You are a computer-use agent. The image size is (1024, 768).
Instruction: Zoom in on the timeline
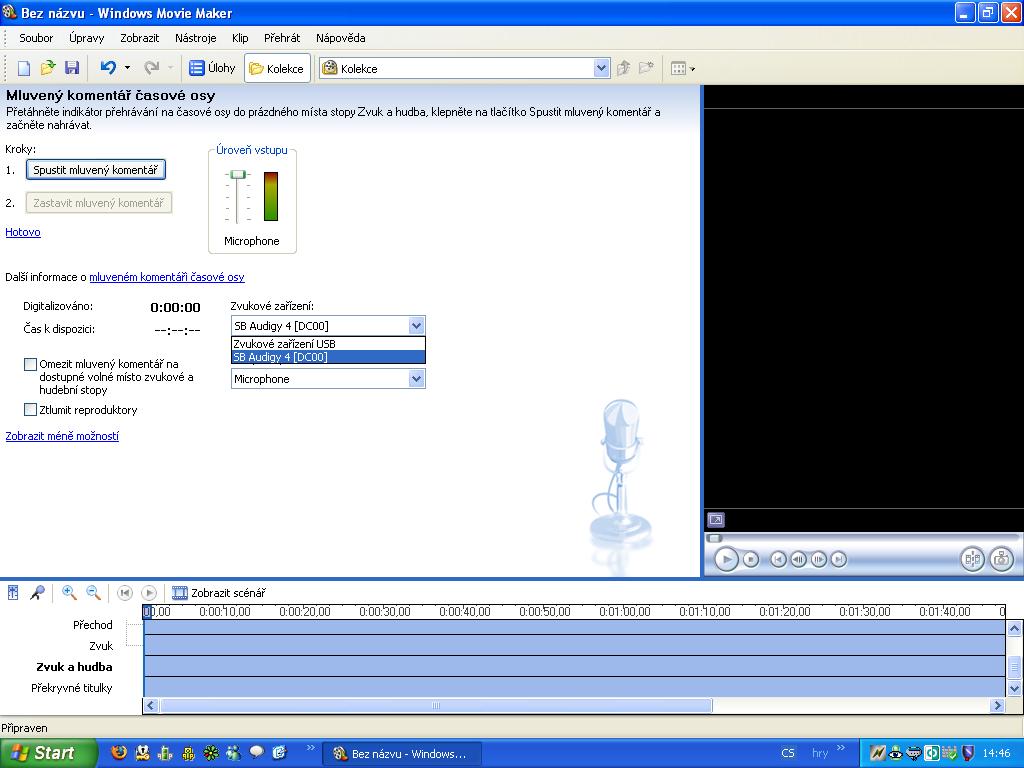point(69,593)
